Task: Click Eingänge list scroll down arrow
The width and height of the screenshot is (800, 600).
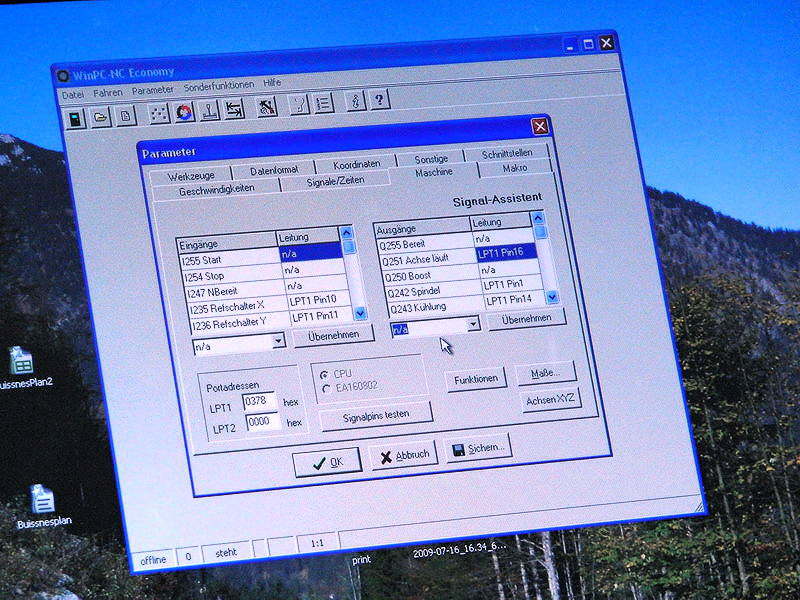Action: pos(360,313)
